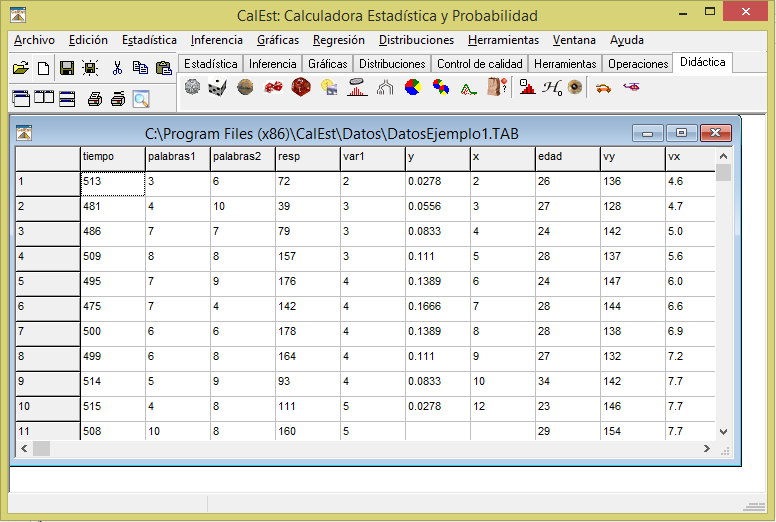Click the palabras2 column header
Image resolution: width=776 pixels, height=522 pixels.
242,158
